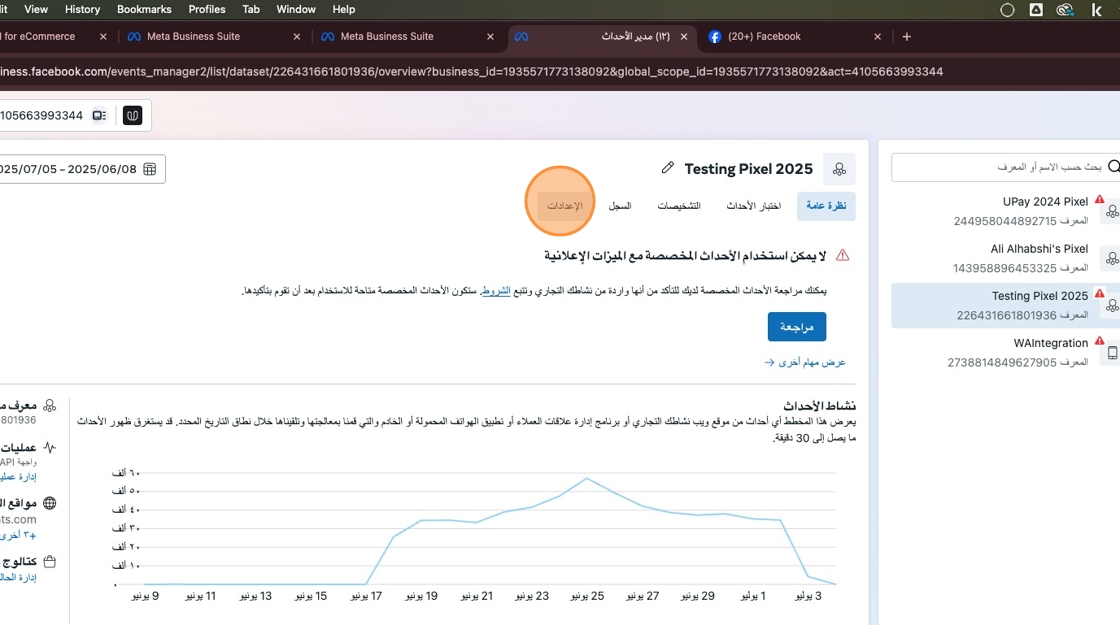Click the account switcher icon next to 105663993344

pos(99,116)
